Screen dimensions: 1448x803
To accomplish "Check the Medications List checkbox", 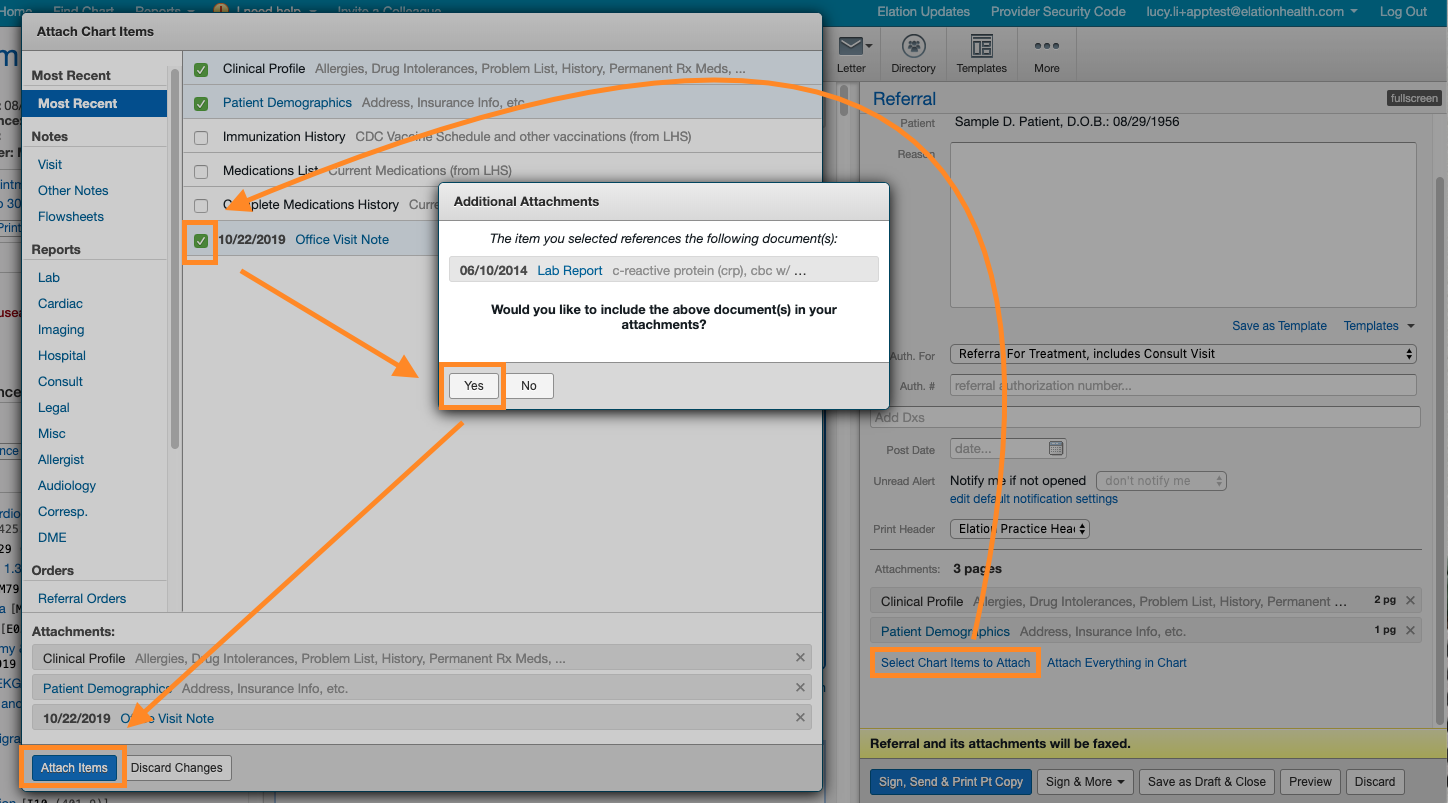I will click(x=201, y=171).
